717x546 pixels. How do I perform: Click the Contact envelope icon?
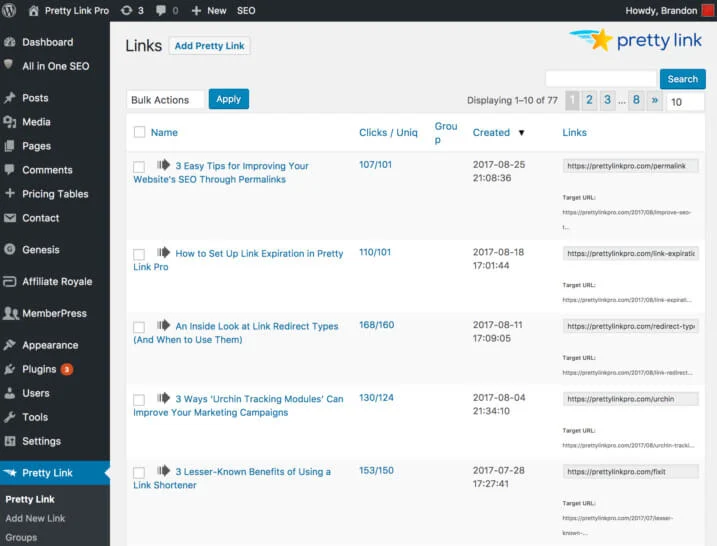click(10, 218)
